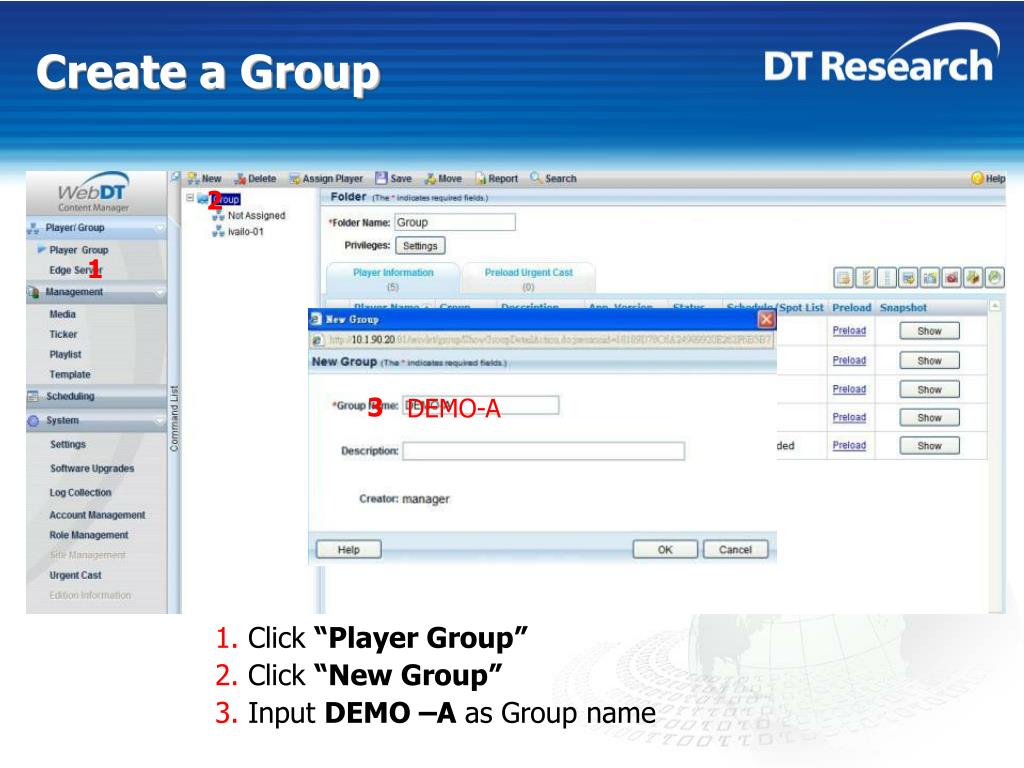
Task: Click the table scrollbar up arrow
Action: tap(995, 306)
